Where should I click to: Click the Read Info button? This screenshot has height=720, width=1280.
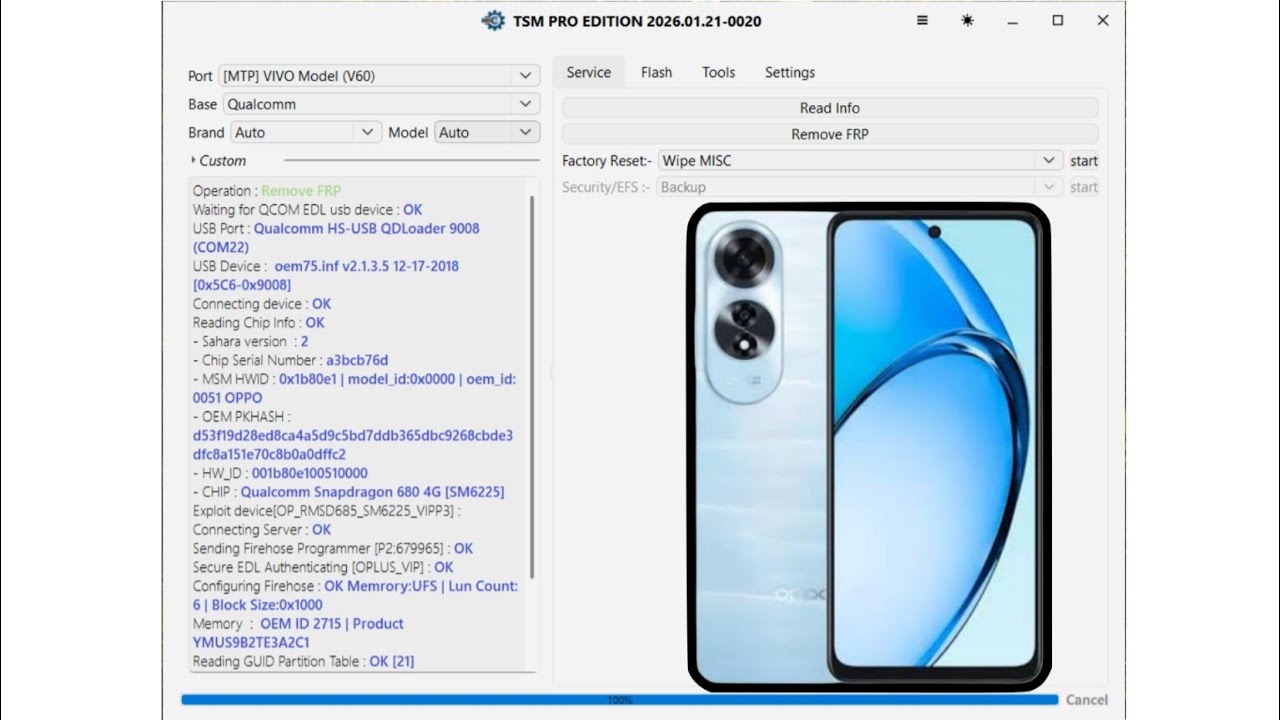(x=830, y=108)
